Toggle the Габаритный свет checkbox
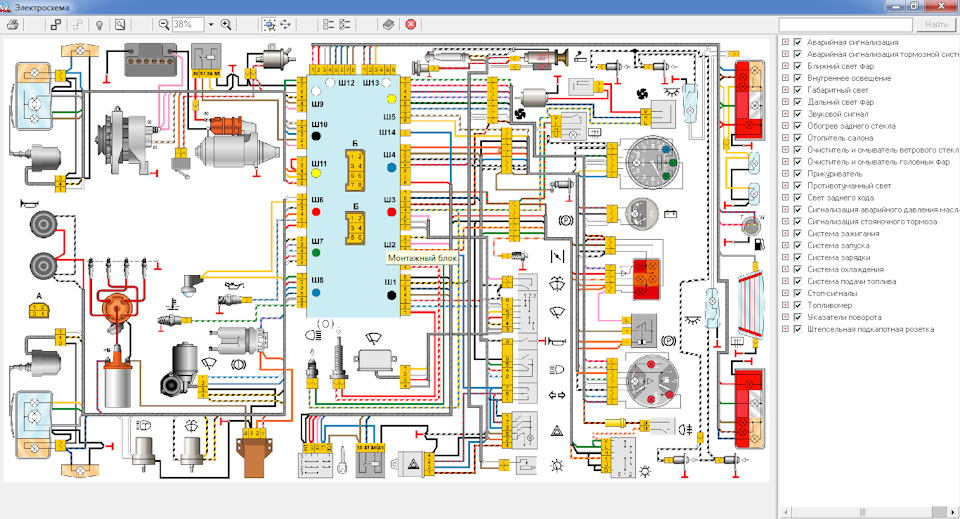This screenshot has height=519, width=960. tap(798, 90)
